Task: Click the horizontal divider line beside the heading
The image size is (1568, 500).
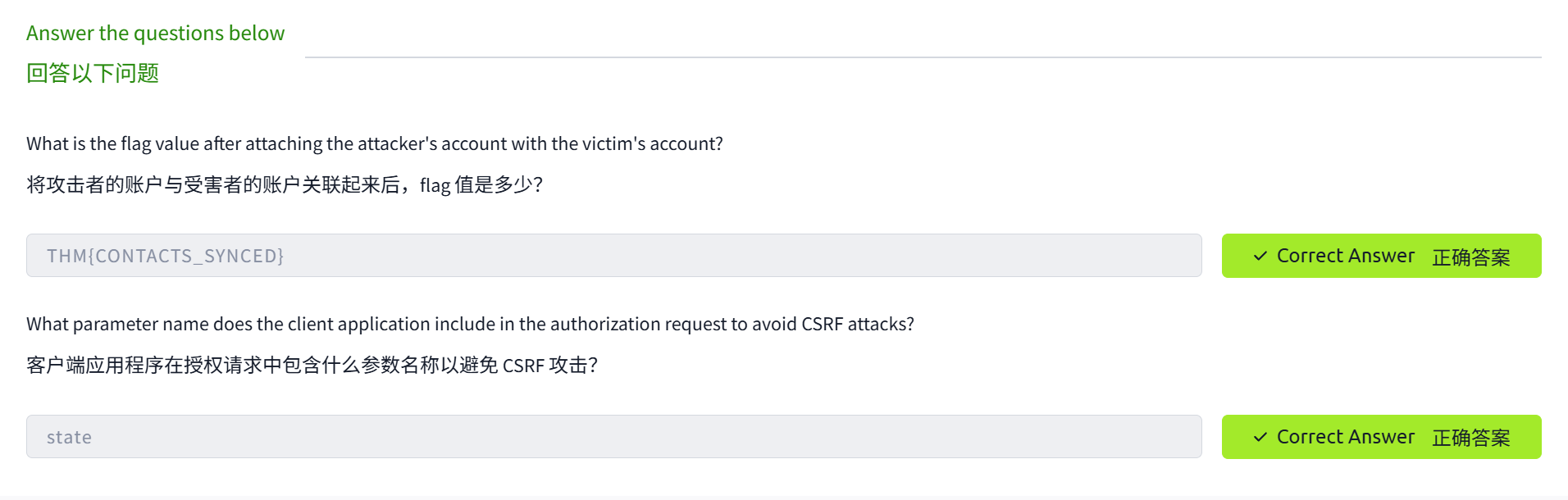Action: click(923, 57)
